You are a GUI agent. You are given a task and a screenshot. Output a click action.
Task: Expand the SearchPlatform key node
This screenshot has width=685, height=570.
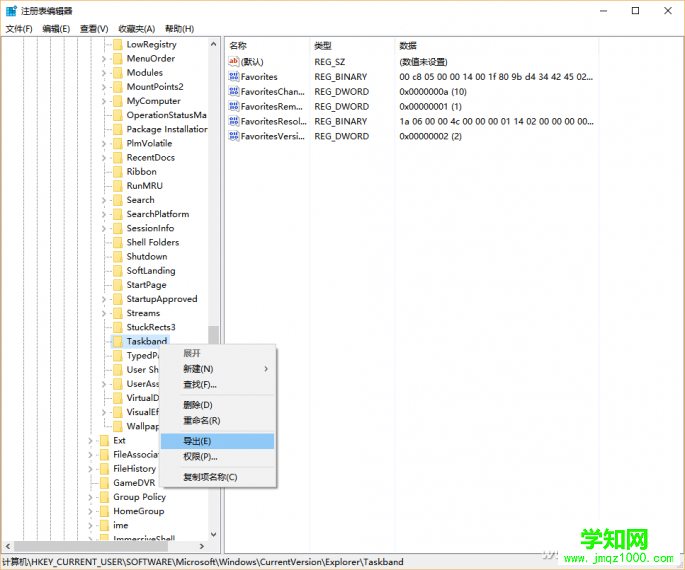[x=104, y=214]
